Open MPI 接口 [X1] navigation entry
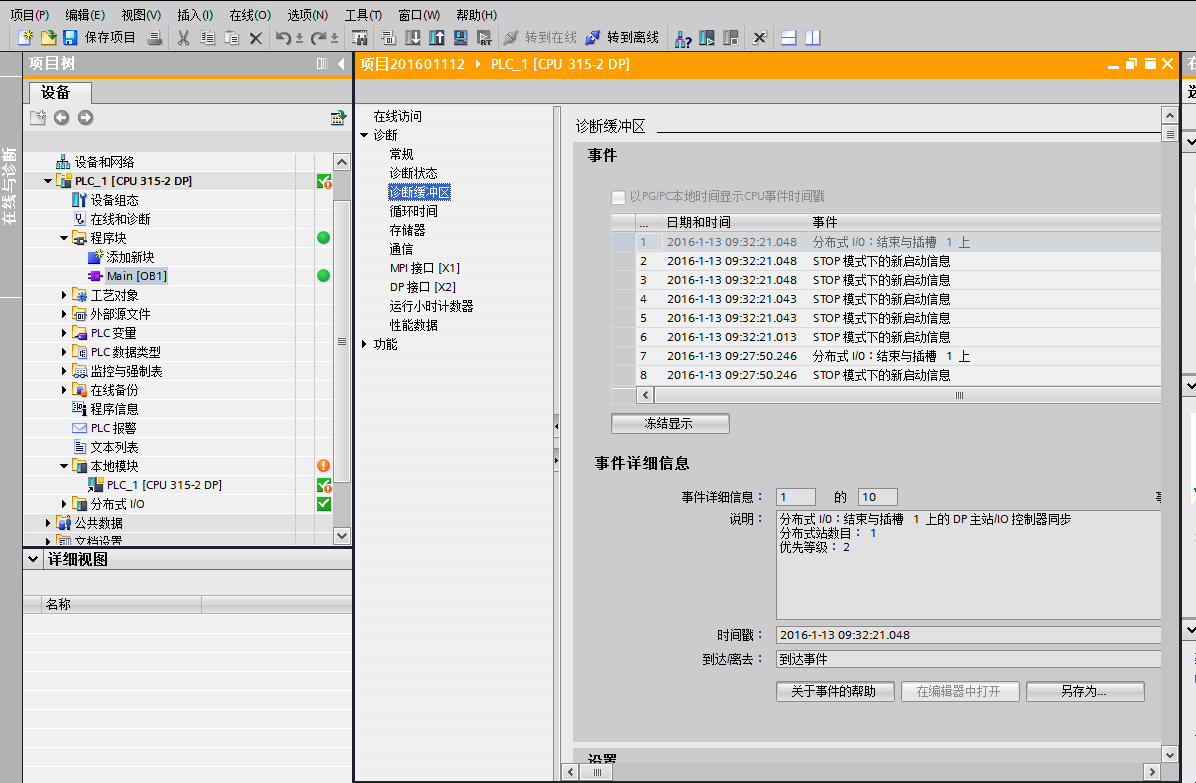The width and height of the screenshot is (1196, 783). coord(425,268)
